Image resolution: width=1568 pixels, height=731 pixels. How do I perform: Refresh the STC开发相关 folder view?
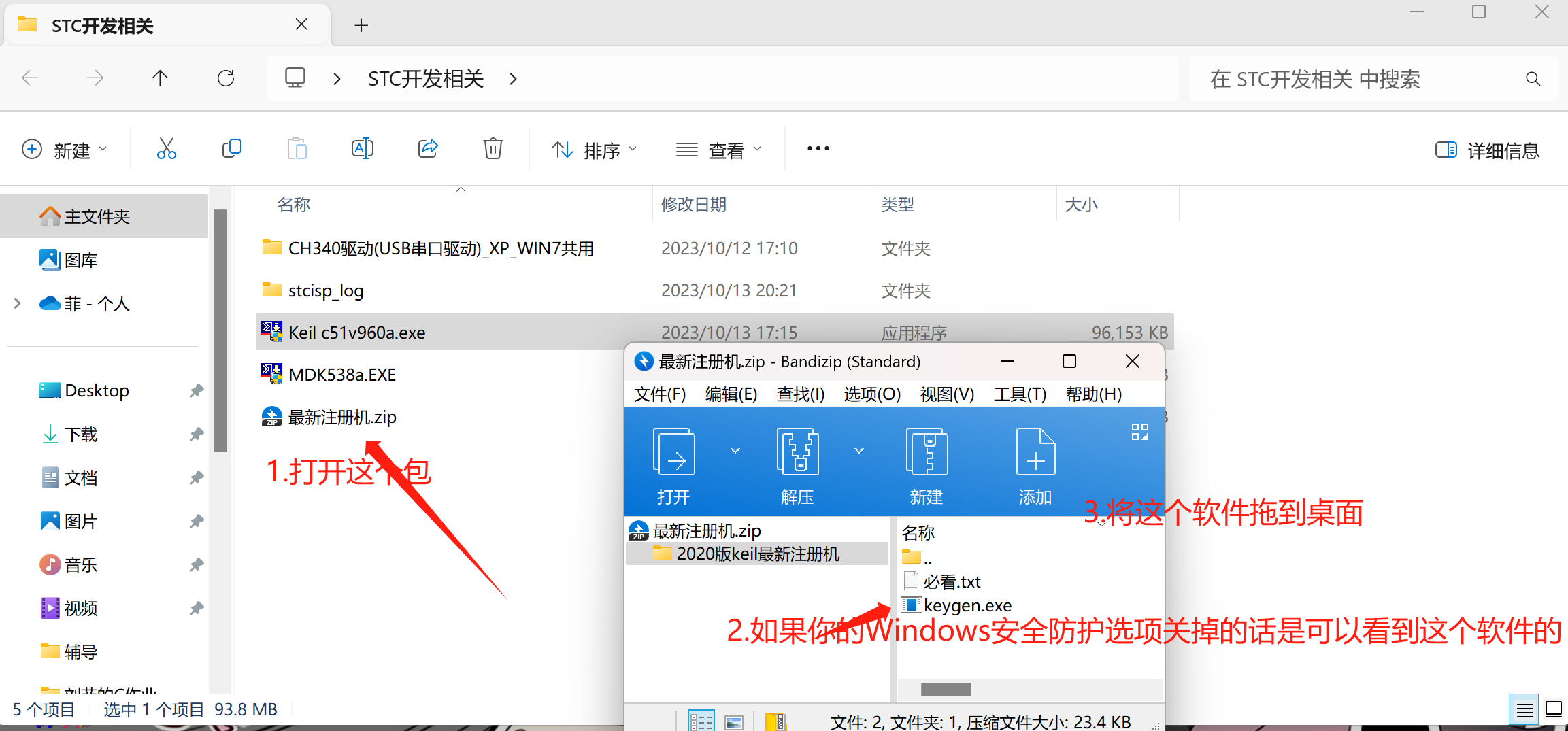click(x=226, y=79)
